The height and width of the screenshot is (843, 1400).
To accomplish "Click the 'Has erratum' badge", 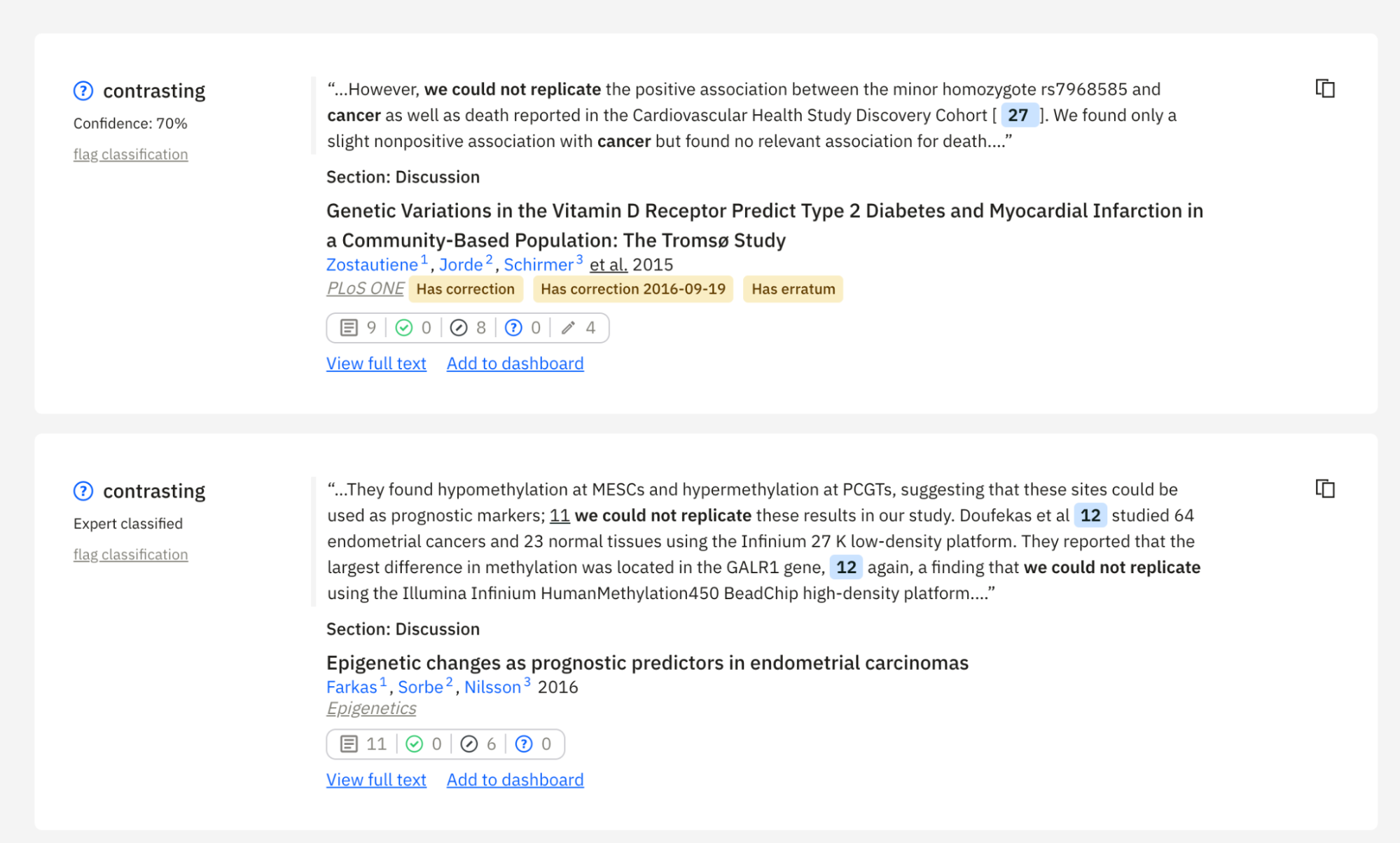I will (793, 289).
